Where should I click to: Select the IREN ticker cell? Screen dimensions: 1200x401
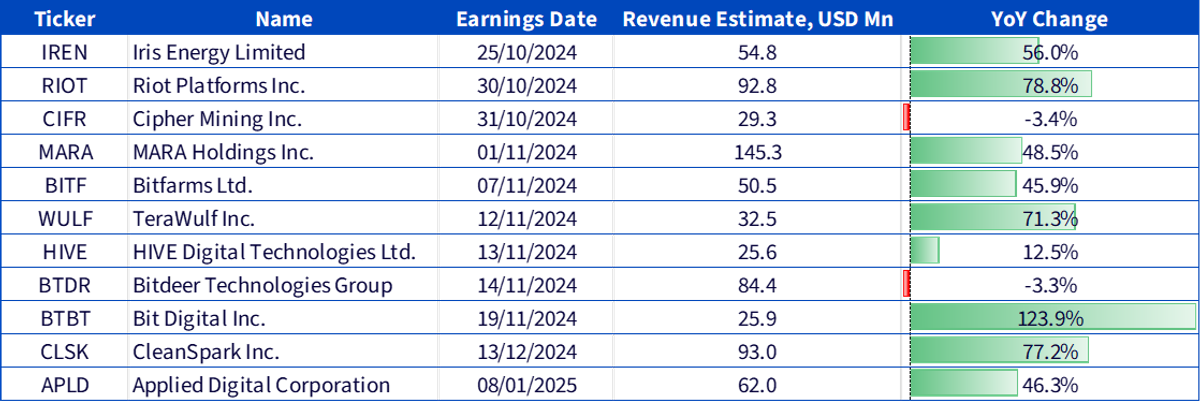(63, 52)
